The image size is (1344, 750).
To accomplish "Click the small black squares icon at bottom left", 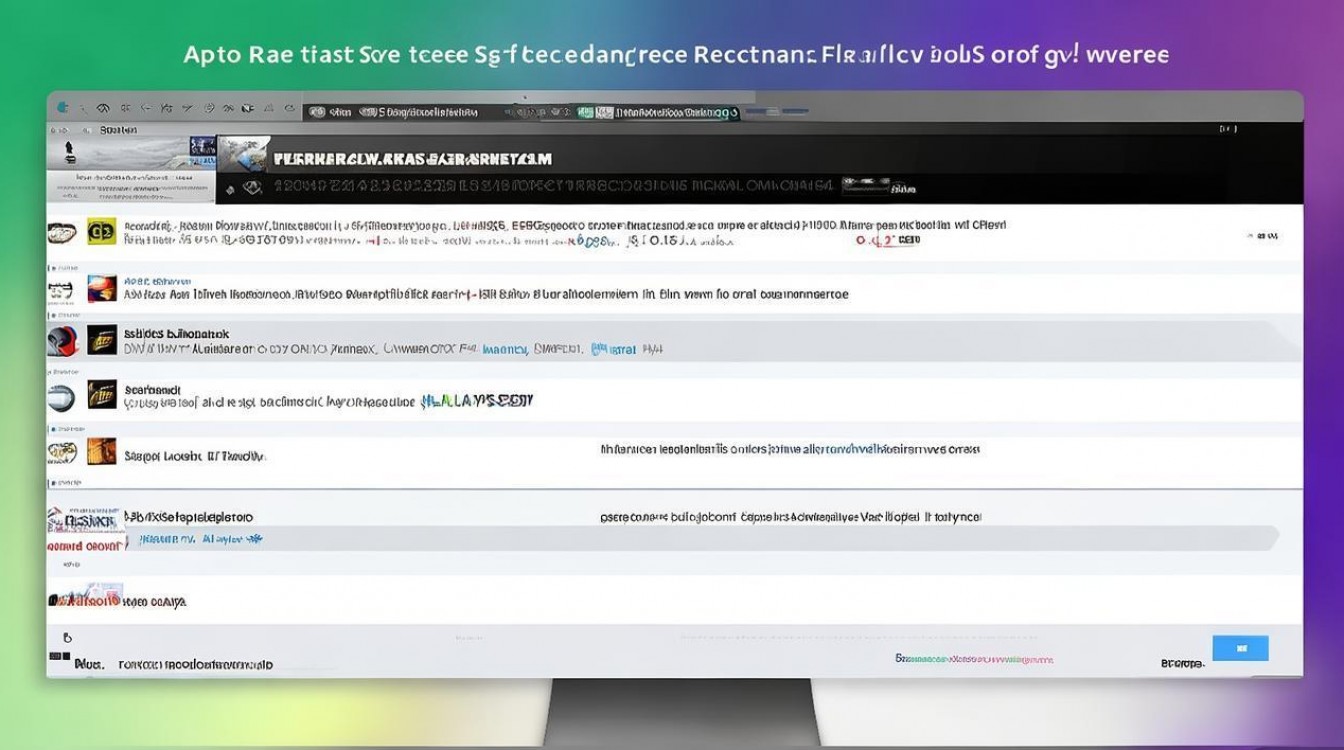I will click(60, 660).
